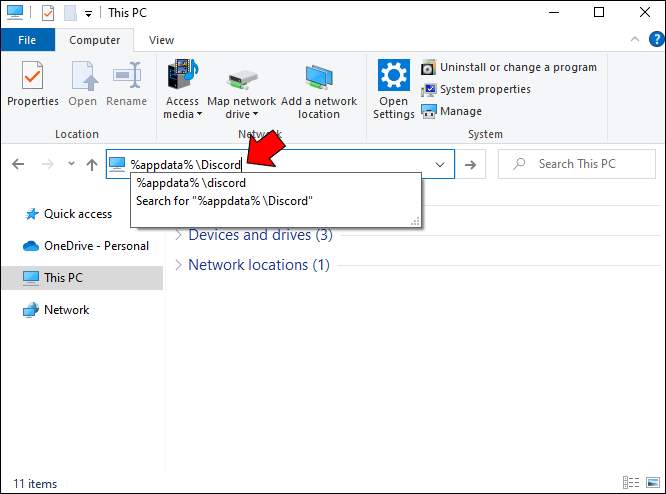Open Customize Quick Access Toolbar dropdown

point(88,14)
